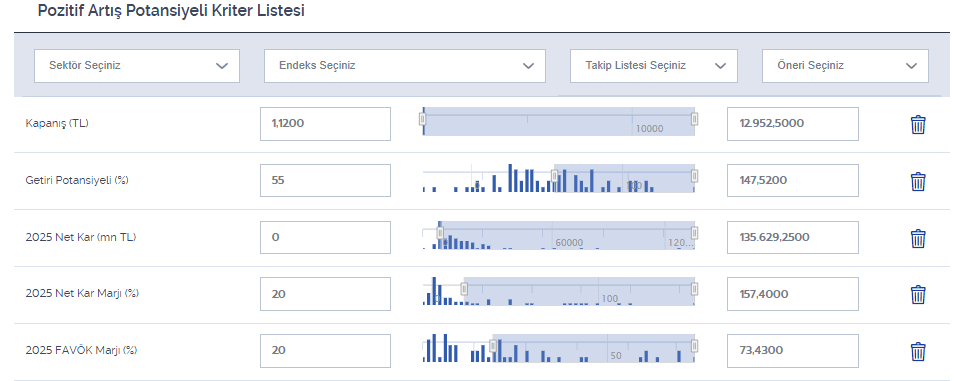The height and width of the screenshot is (381, 955).
Task: Click the Kapanış minimum value field 1,1200
Action: [x=325, y=124]
